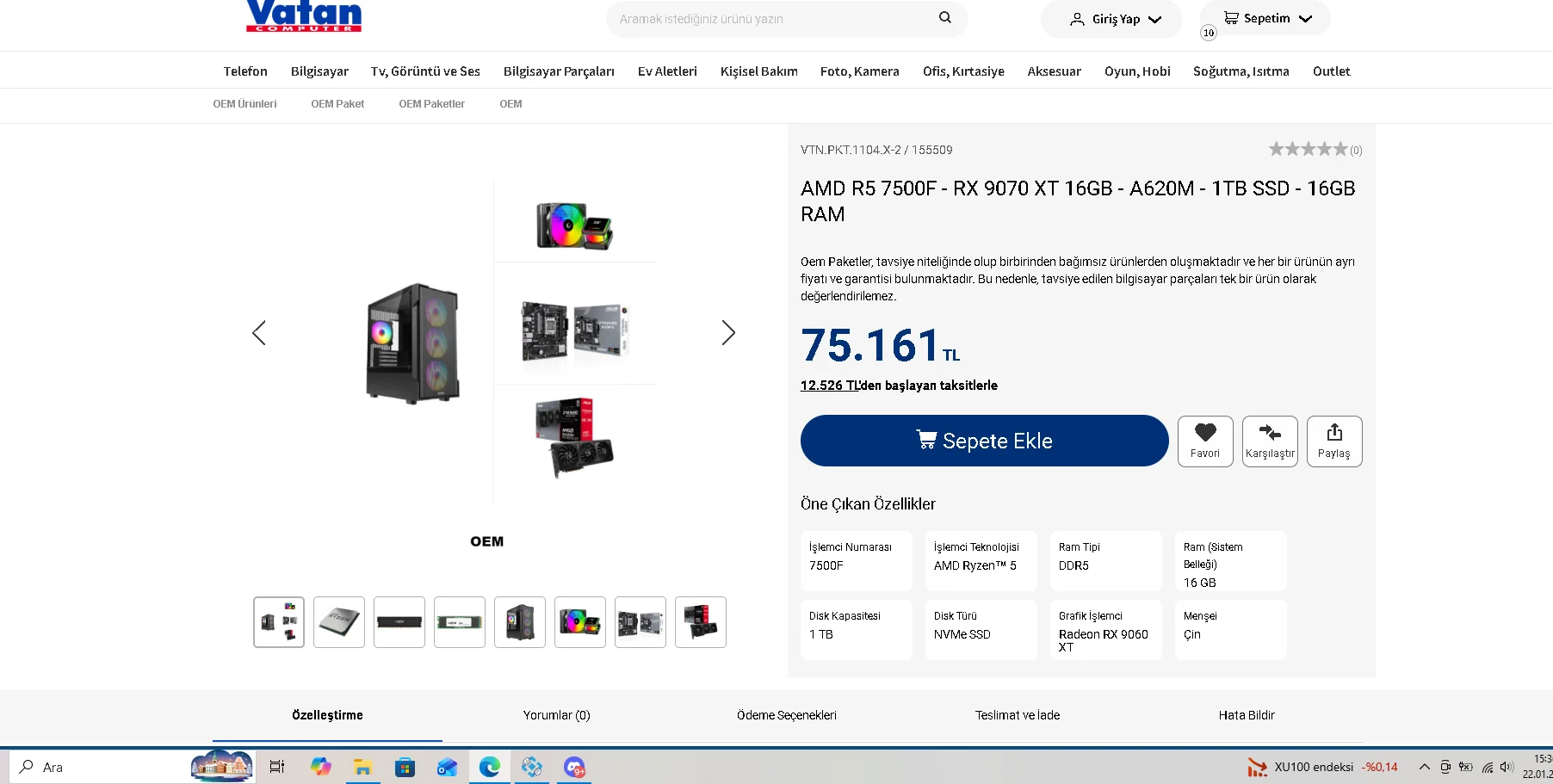Image resolution: width=1553 pixels, height=784 pixels.
Task: Click the Paylaş share icon button
Action: tap(1334, 441)
